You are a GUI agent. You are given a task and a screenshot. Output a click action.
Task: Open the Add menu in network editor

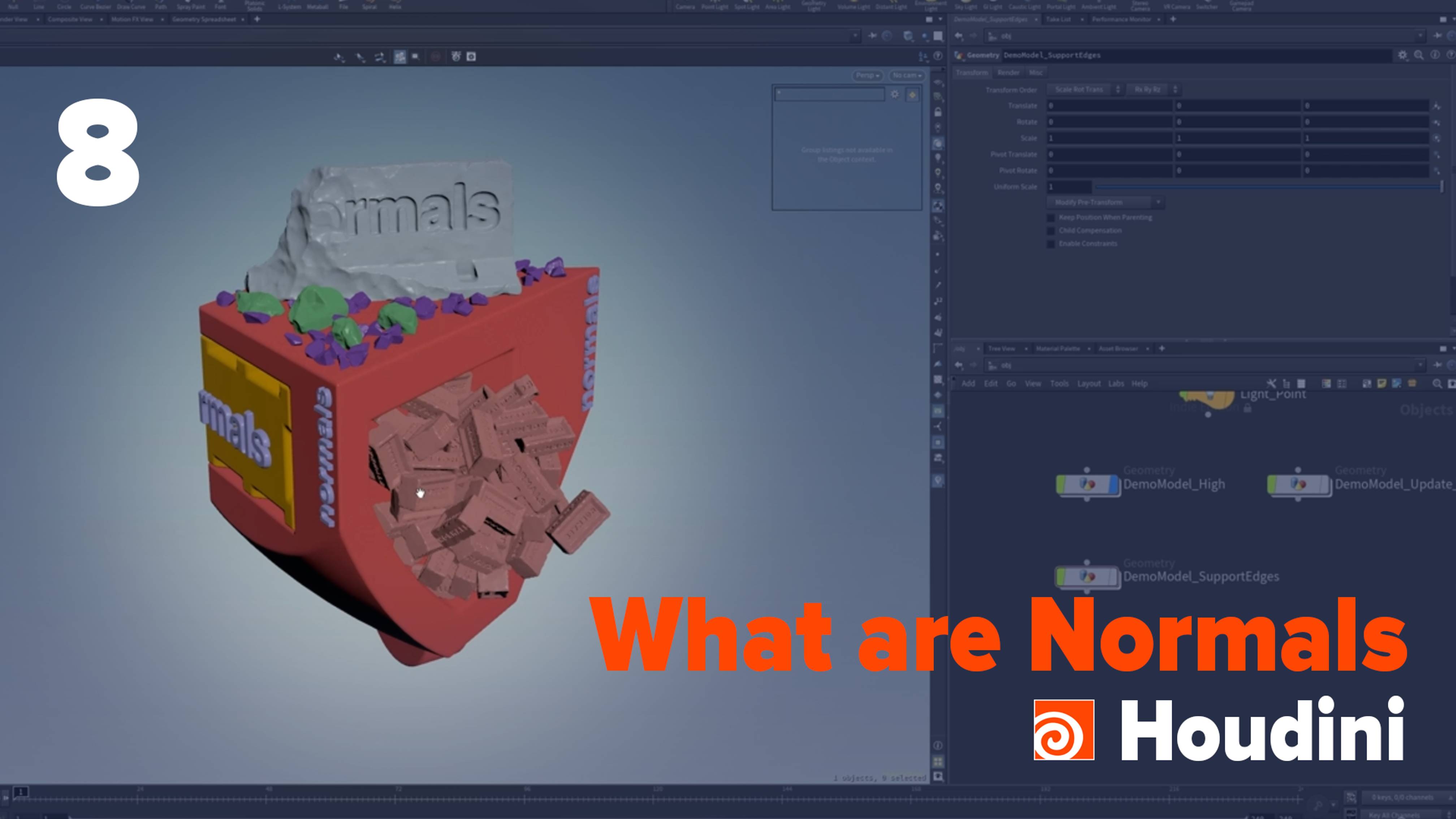coord(968,383)
